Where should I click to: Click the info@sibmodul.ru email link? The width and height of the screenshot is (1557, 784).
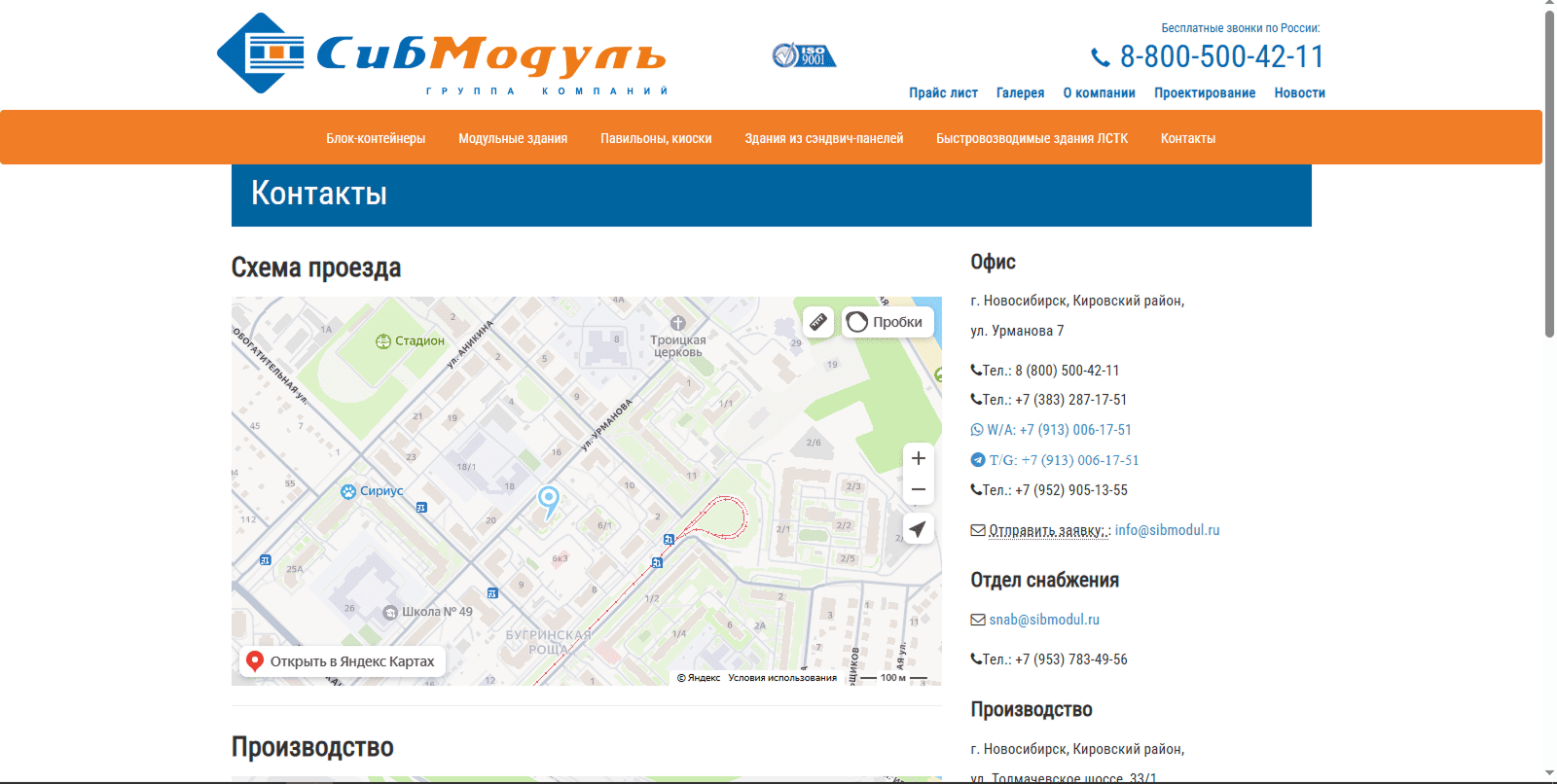[x=1167, y=530]
